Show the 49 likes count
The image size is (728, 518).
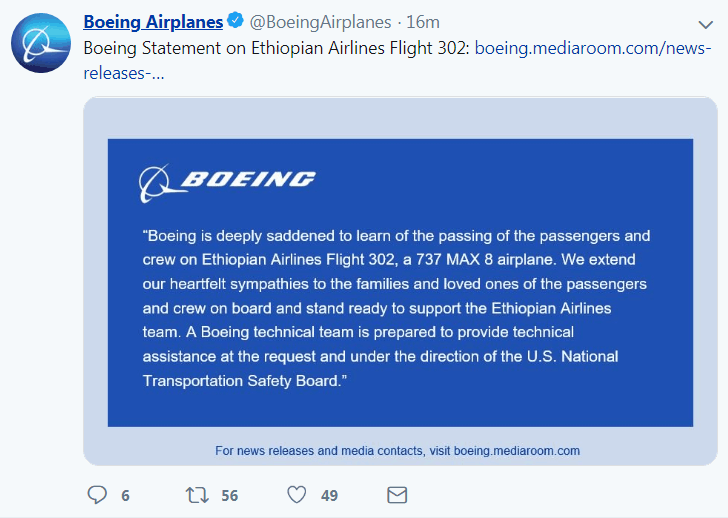pyautogui.click(x=330, y=495)
